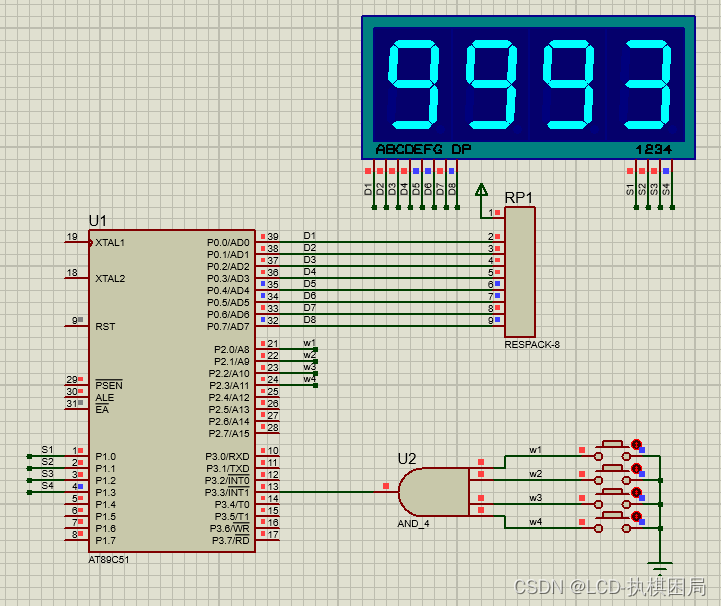Screen dimensions: 721x606
Task: Click the P2.7/A15 pin label
Action: click(229, 434)
